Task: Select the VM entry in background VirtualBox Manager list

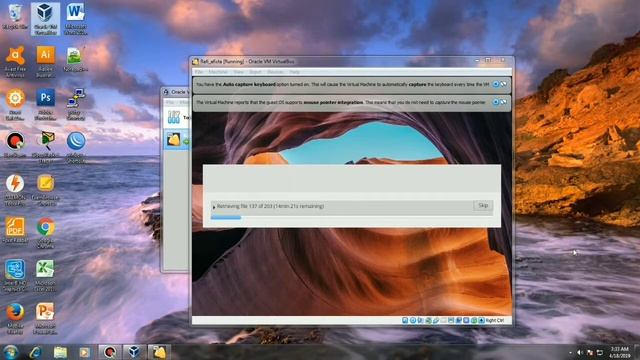Action: 177,140
